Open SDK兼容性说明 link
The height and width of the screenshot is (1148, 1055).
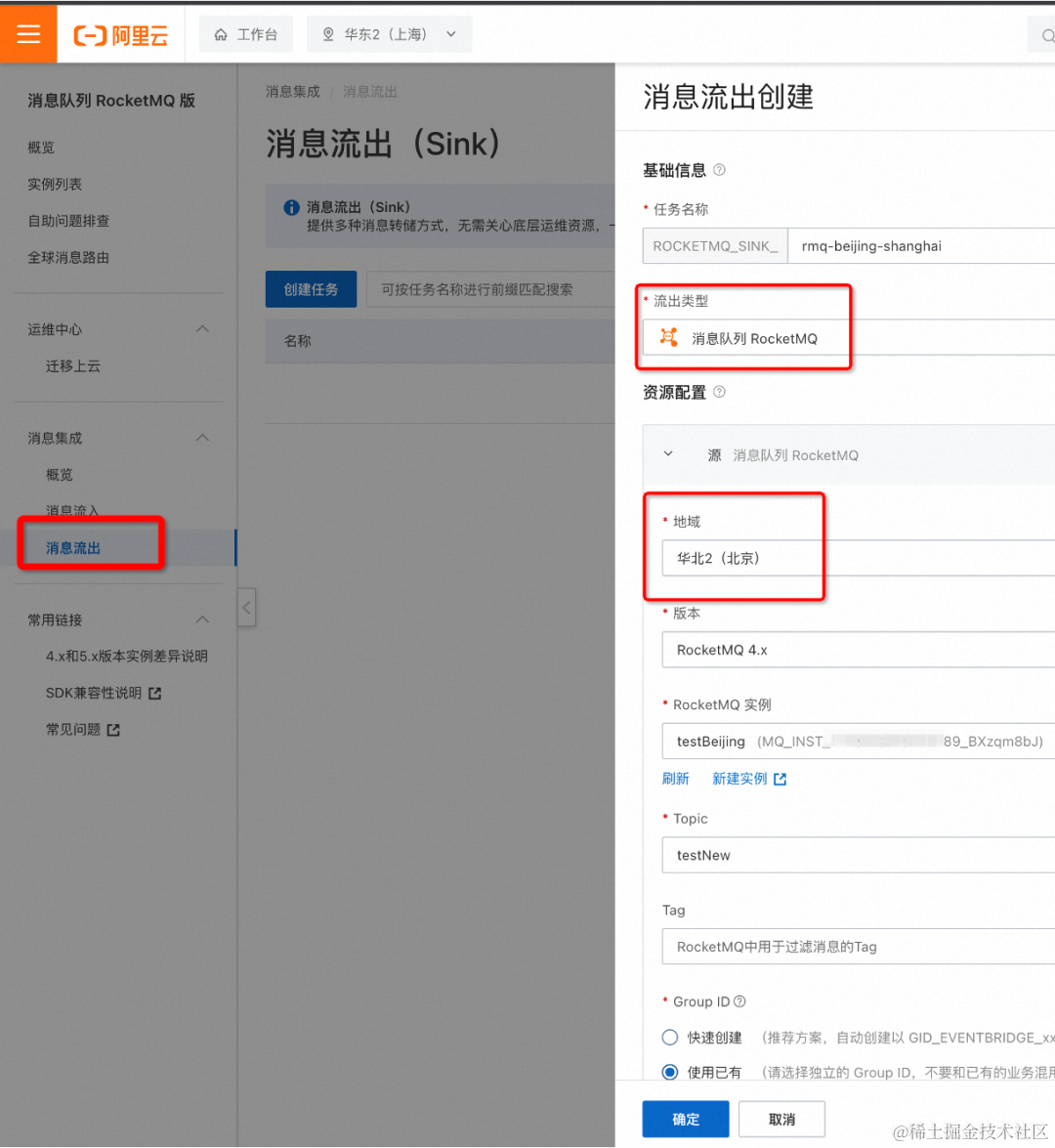(94, 693)
